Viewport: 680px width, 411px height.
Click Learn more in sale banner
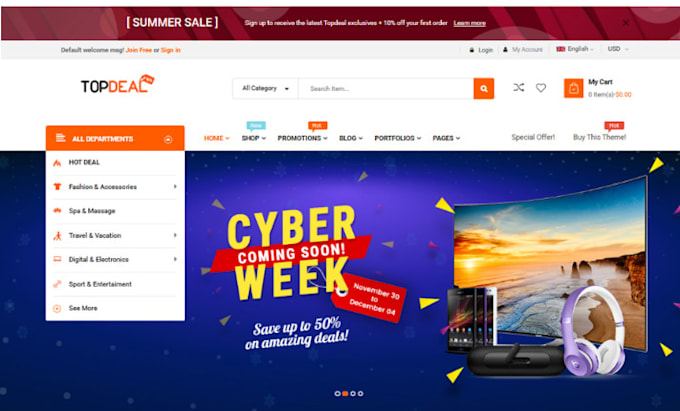[470, 23]
